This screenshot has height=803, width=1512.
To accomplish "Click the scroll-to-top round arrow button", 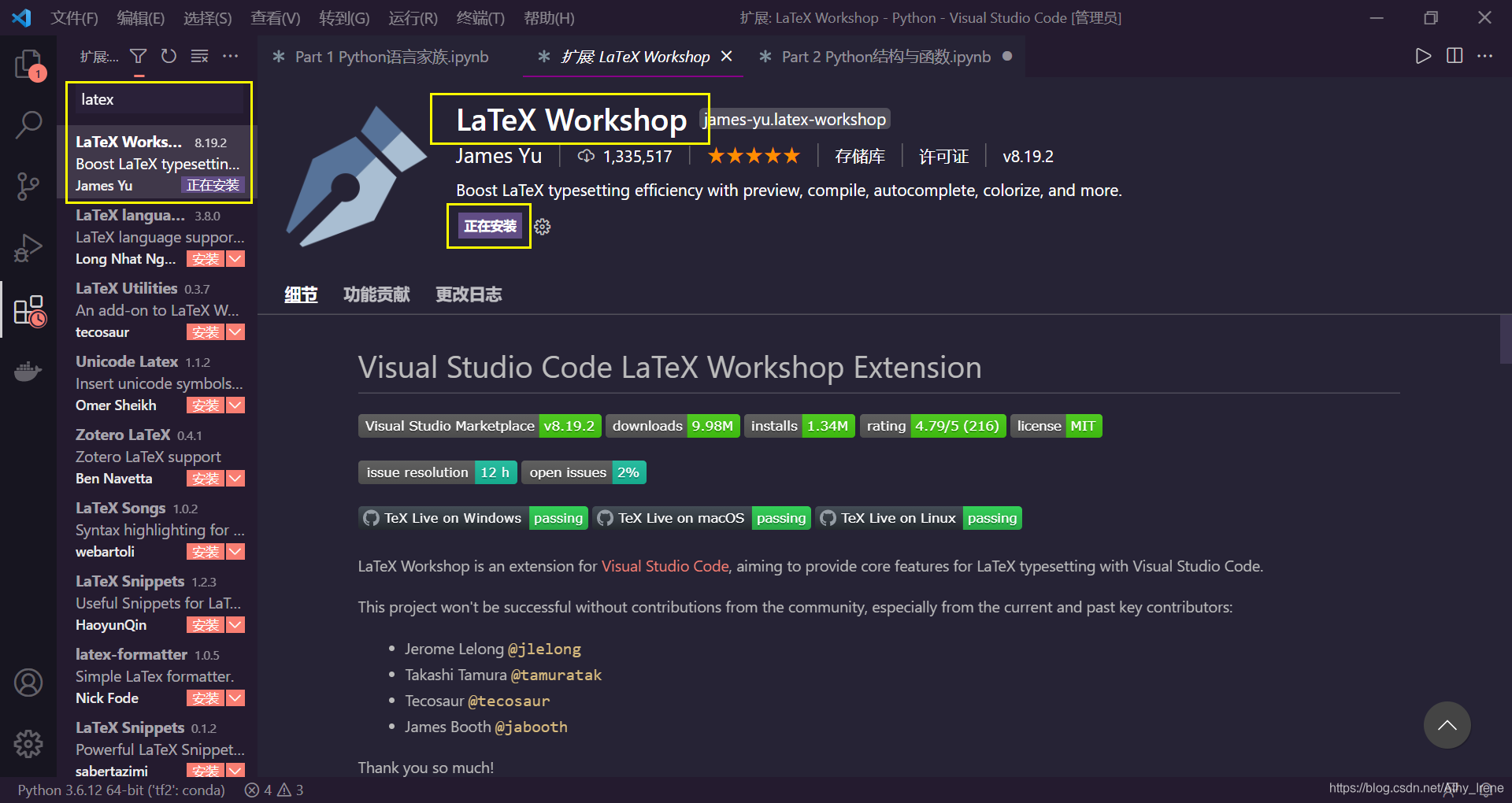I will point(1447,725).
